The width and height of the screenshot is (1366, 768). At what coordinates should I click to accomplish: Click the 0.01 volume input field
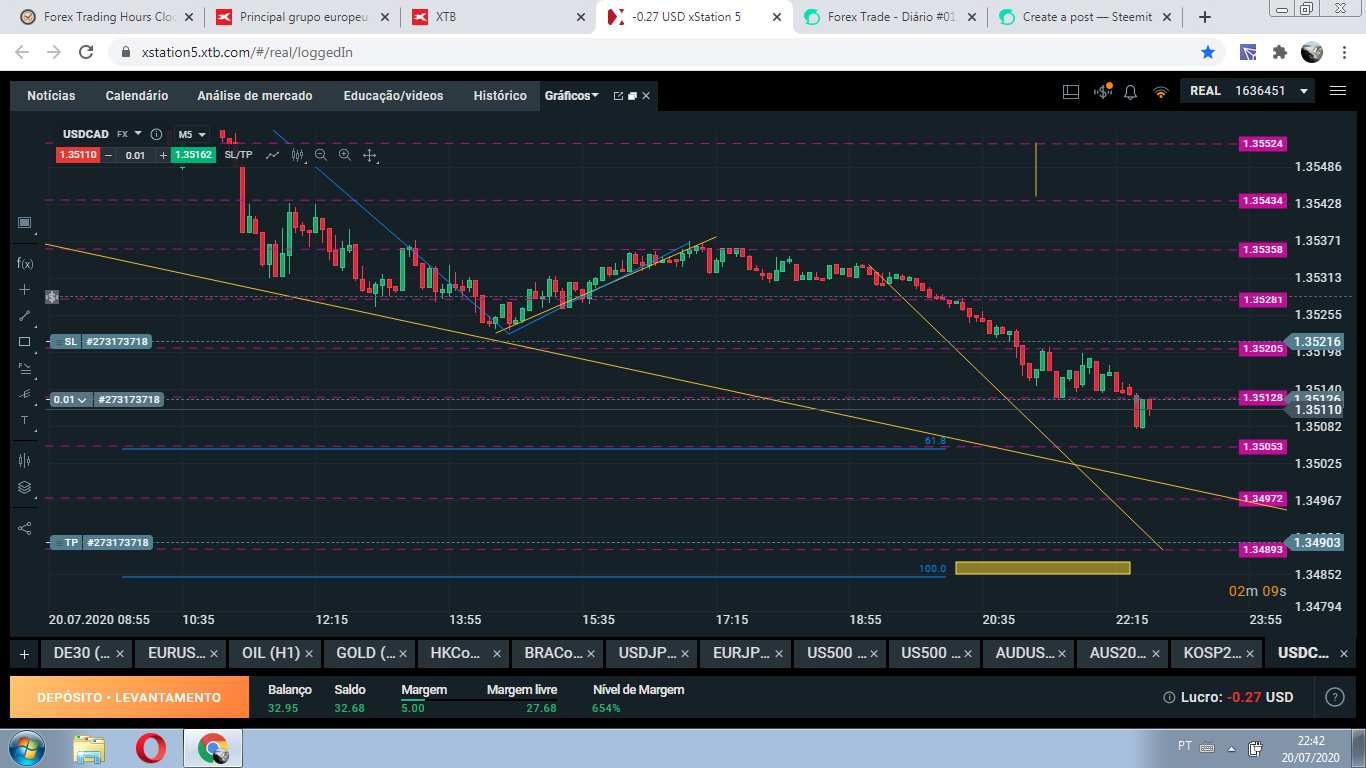(135, 155)
